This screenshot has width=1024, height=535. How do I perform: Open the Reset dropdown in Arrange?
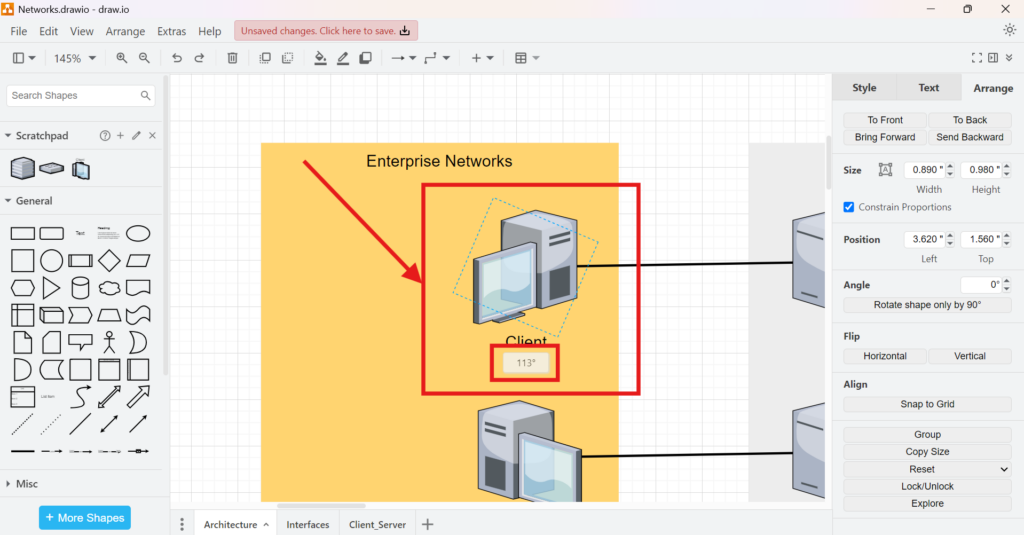point(927,469)
